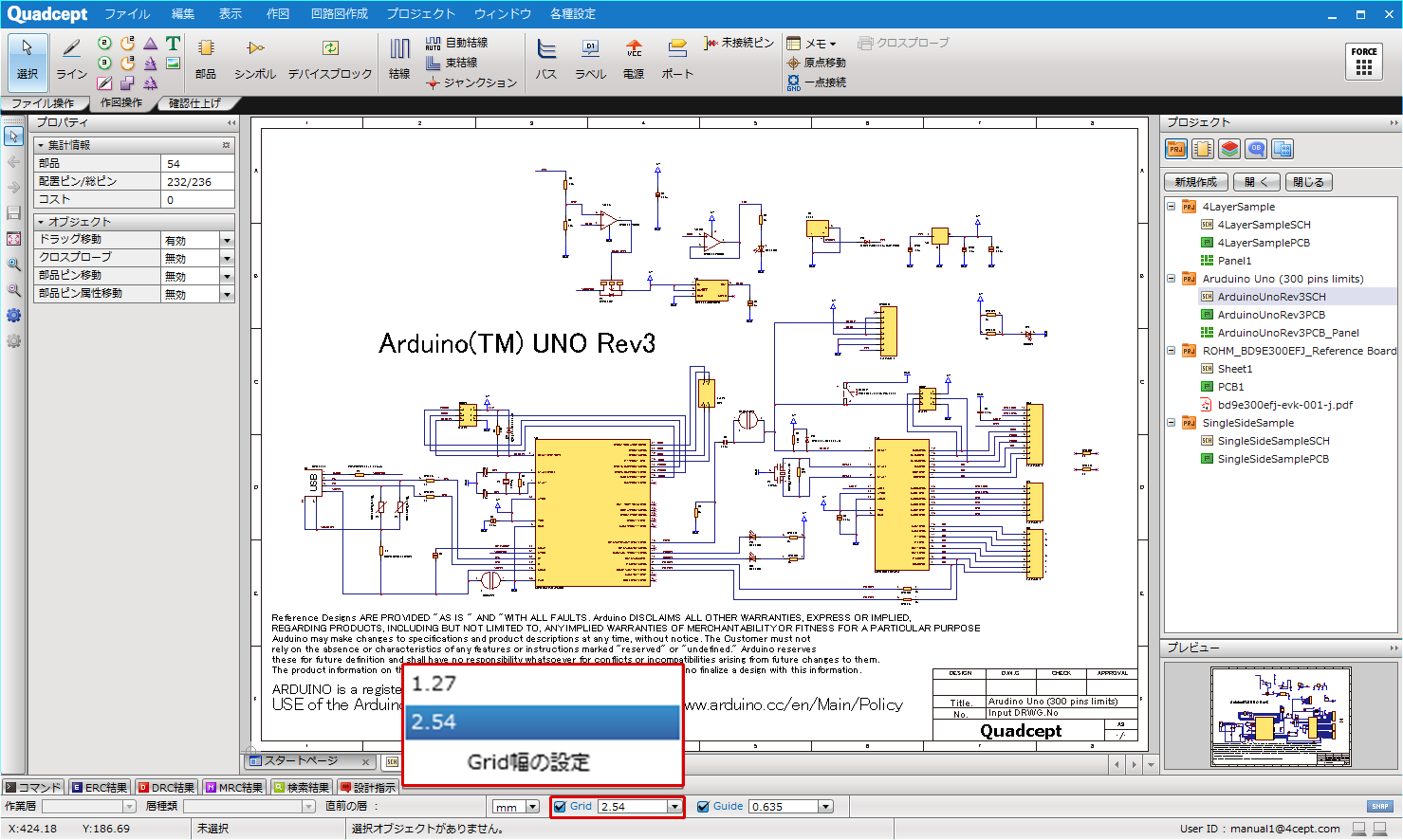Open the Grid value dropdown
Viewport: 1403px width, 840px height.
(x=674, y=807)
